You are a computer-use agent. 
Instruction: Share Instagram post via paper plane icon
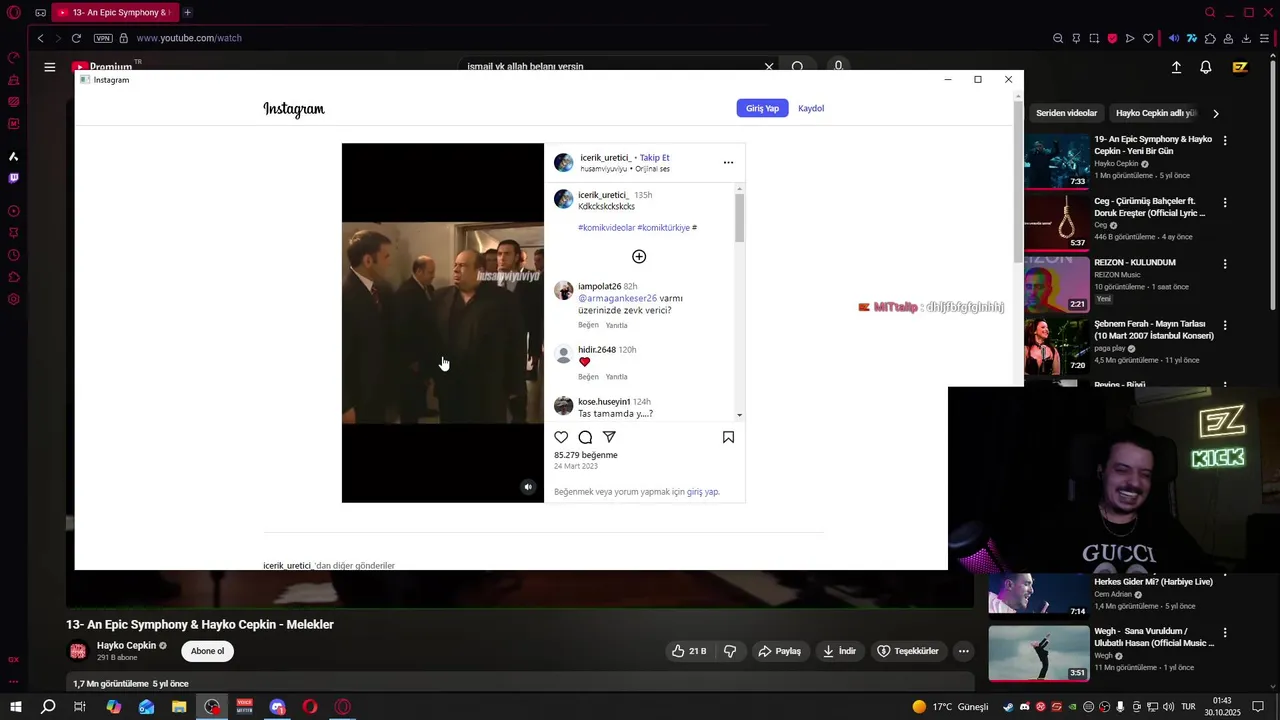(x=609, y=437)
